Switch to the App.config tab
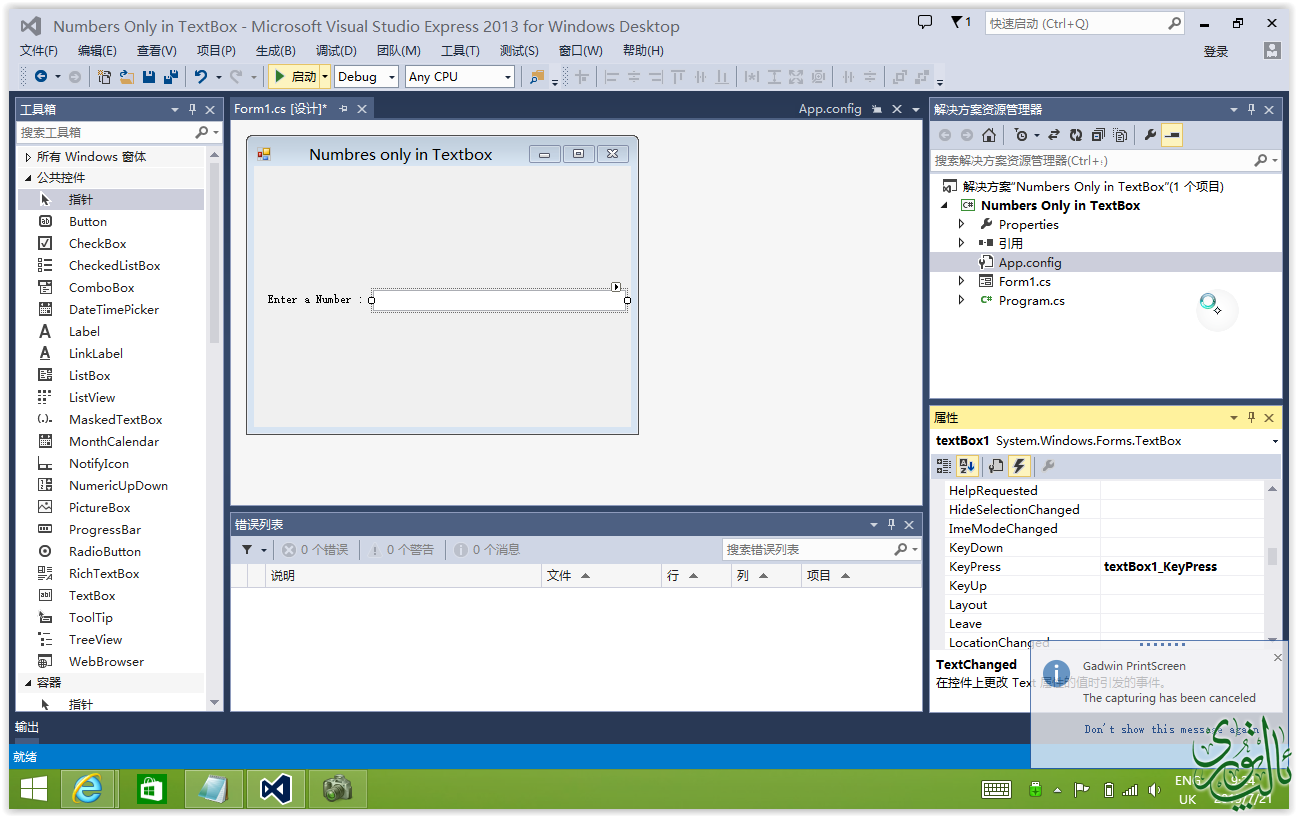1297x817 pixels. [829, 109]
